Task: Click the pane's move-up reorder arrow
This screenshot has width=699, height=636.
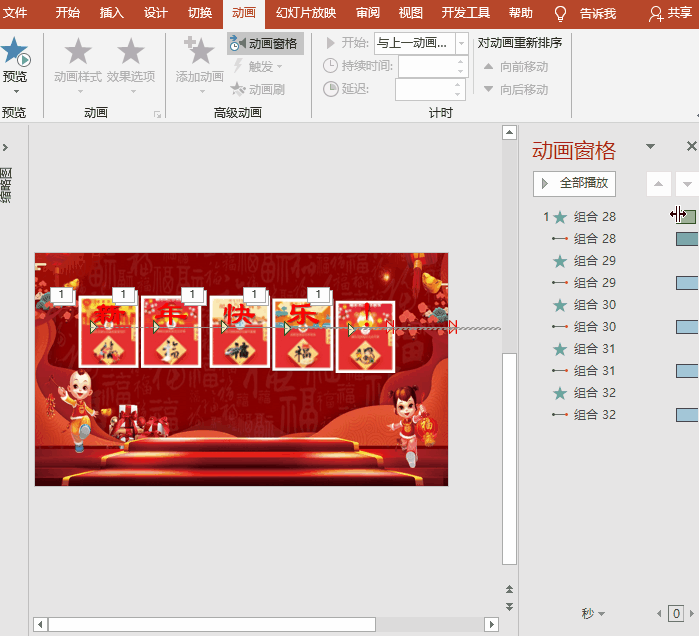Action: point(658,184)
